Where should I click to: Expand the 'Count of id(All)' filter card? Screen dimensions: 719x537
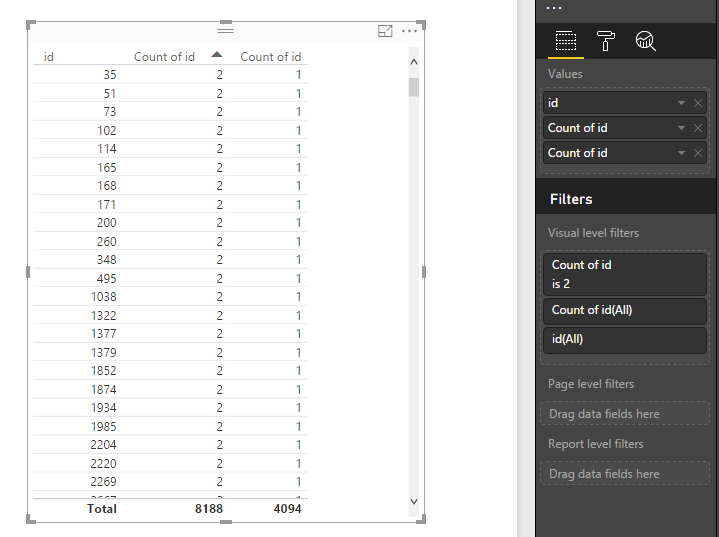point(625,311)
